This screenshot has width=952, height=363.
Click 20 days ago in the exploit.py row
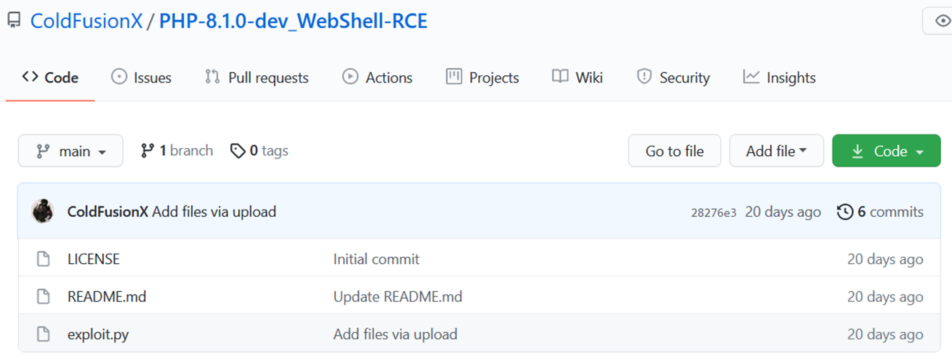[885, 334]
